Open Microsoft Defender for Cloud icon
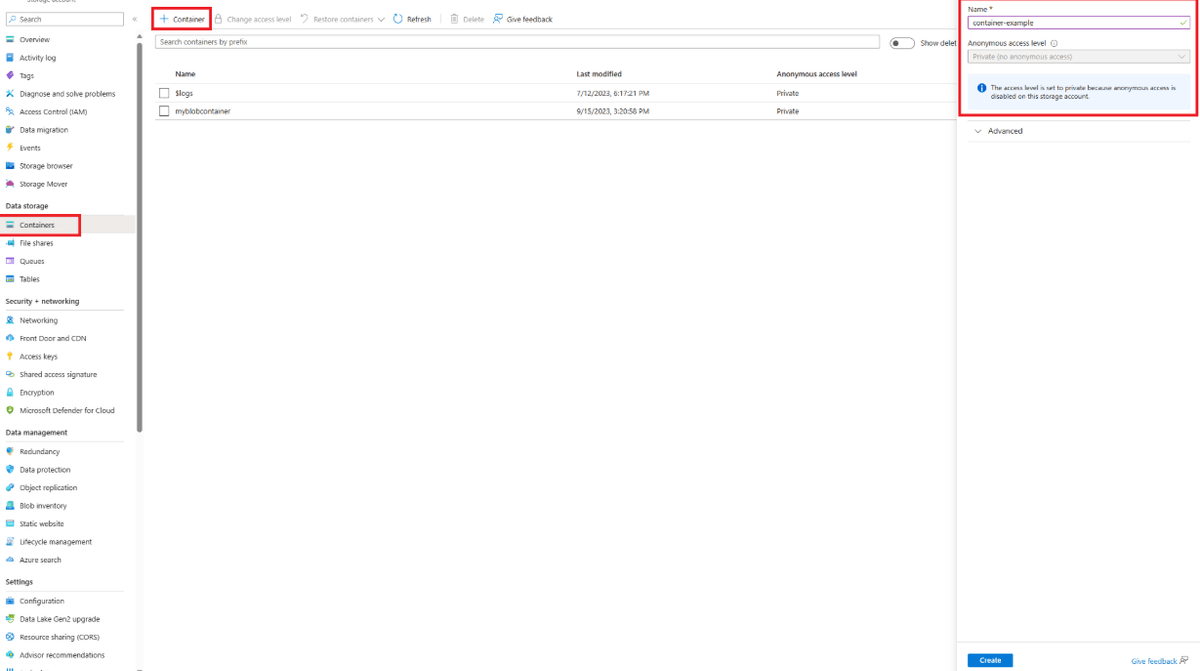The width and height of the screenshot is (1200, 671). (10, 410)
